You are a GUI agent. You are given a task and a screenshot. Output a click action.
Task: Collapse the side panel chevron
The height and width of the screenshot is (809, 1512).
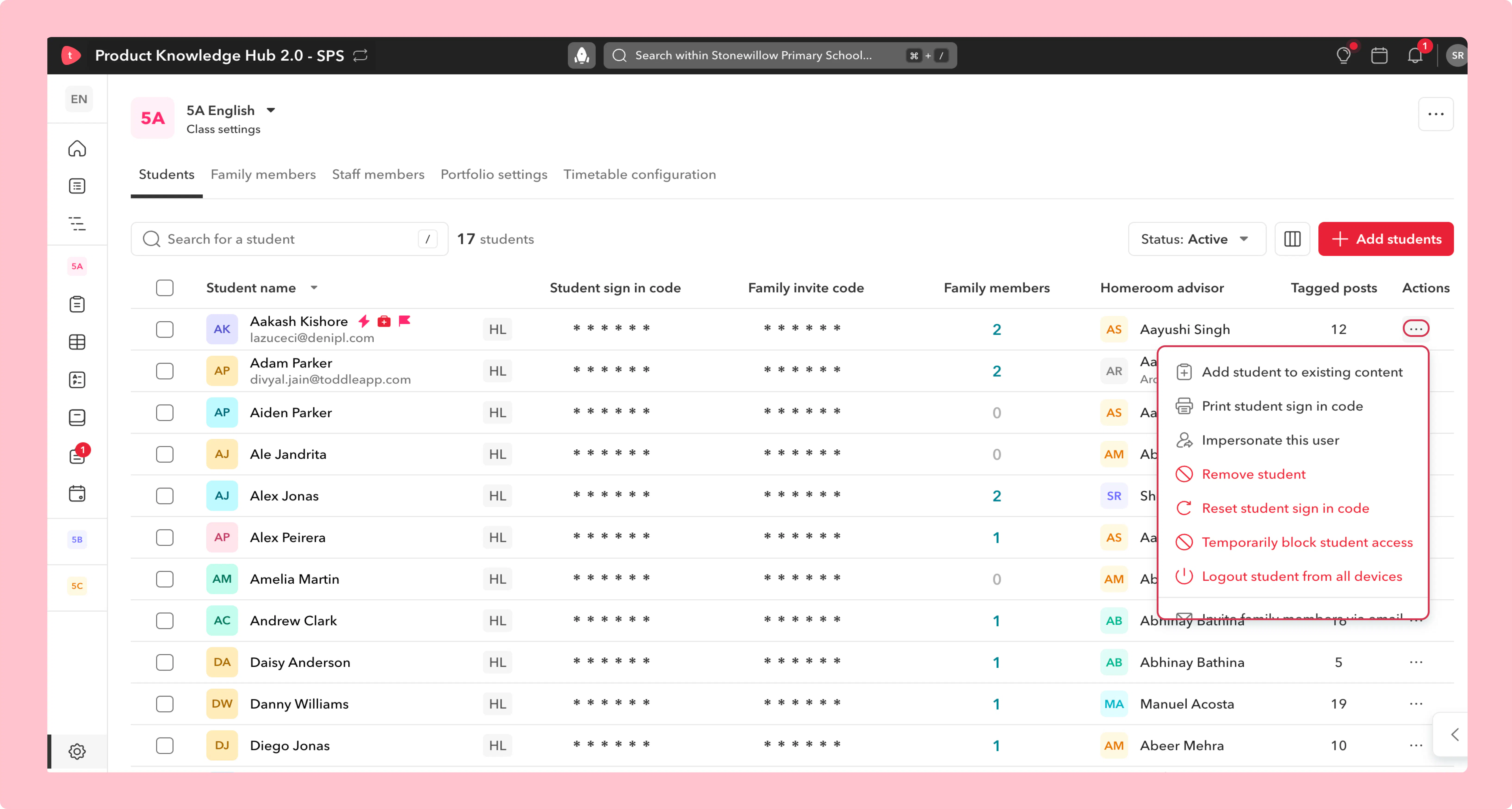[1454, 734]
